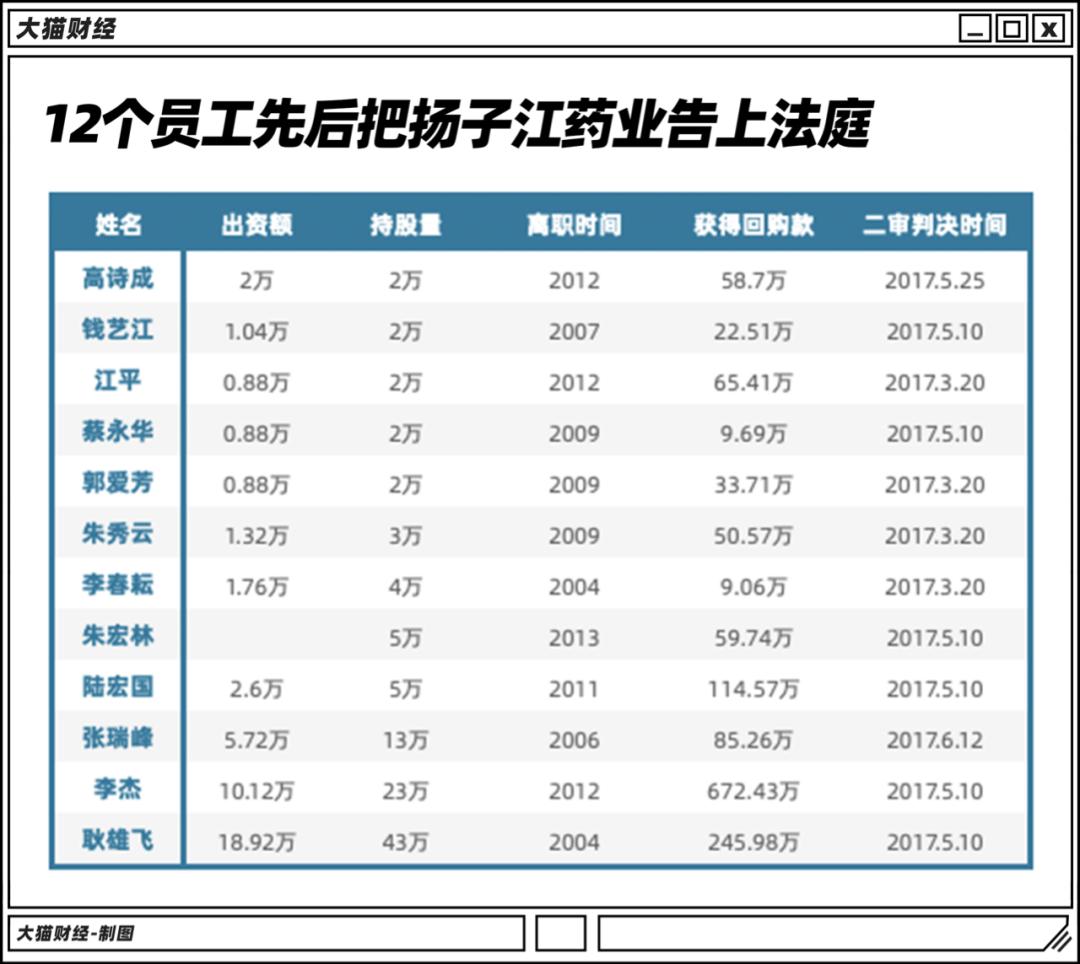Image resolution: width=1080 pixels, height=964 pixels.
Task: Click the name 李杰 in the table
Action: click(x=119, y=789)
